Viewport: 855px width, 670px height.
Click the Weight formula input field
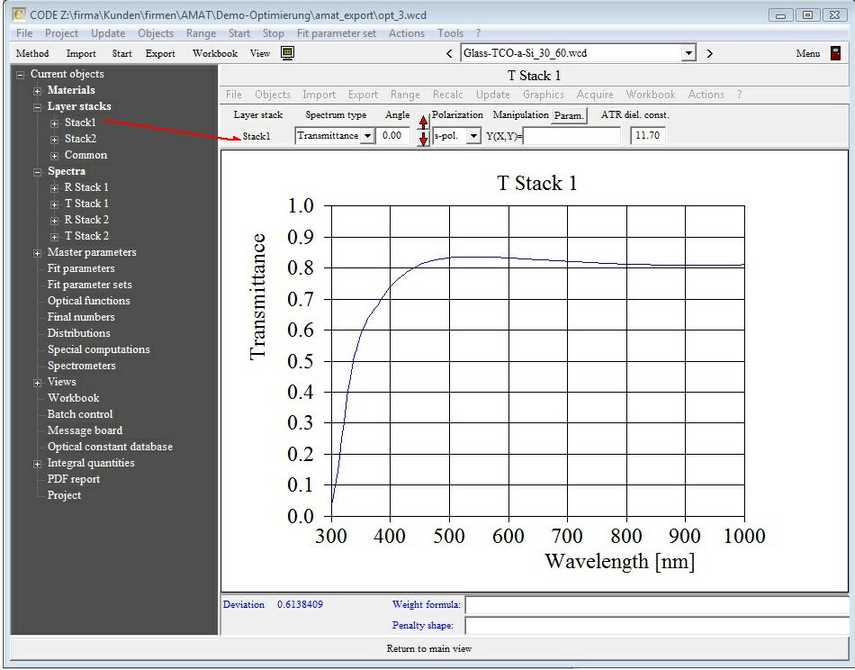(x=657, y=605)
